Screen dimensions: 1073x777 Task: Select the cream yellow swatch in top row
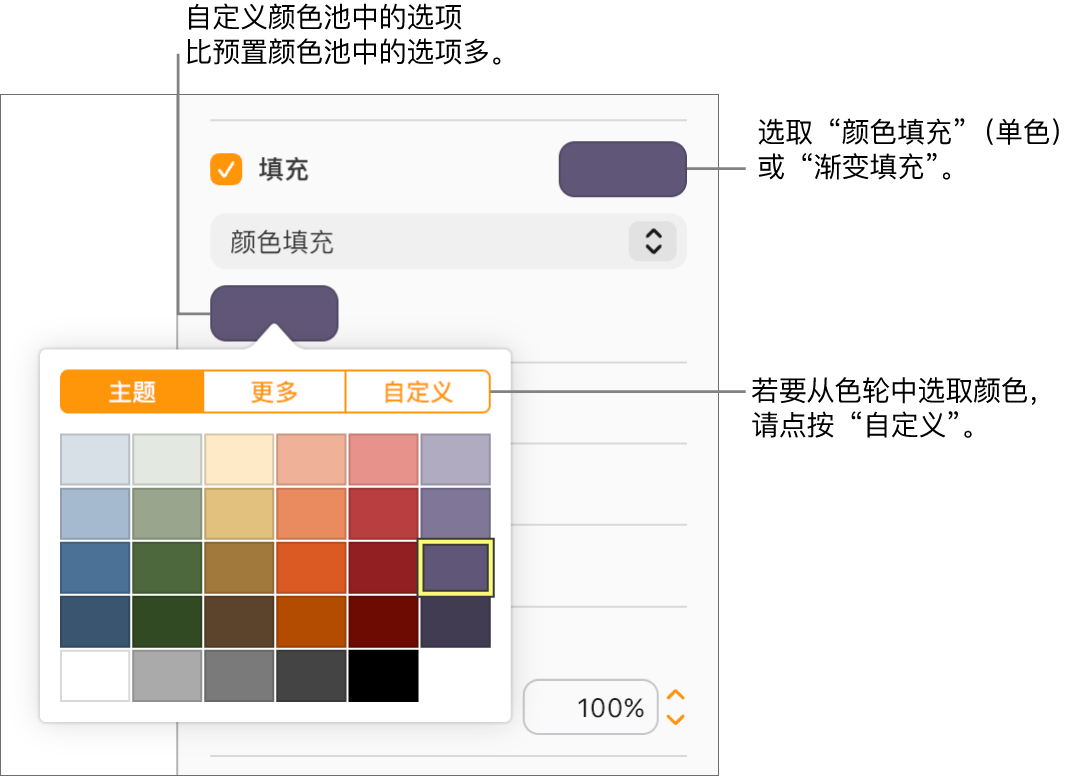(239, 458)
